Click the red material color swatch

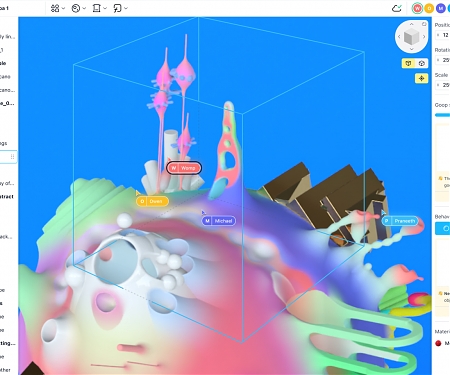(x=438, y=343)
